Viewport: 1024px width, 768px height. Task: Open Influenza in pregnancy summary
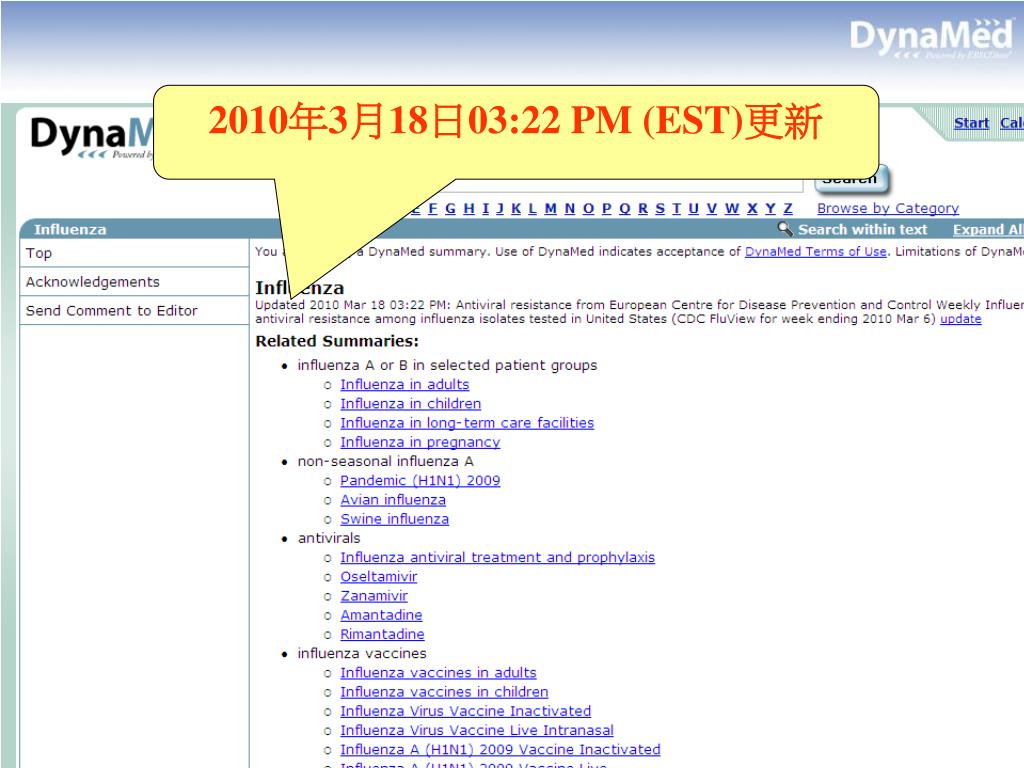coord(420,442)
